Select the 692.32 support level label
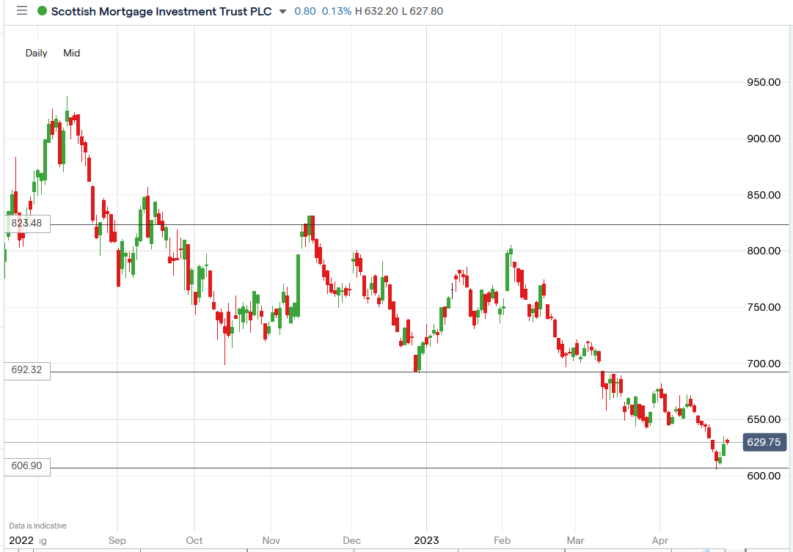Image resolution: width=793 pixels, height=552 pixels. point(26,371)
